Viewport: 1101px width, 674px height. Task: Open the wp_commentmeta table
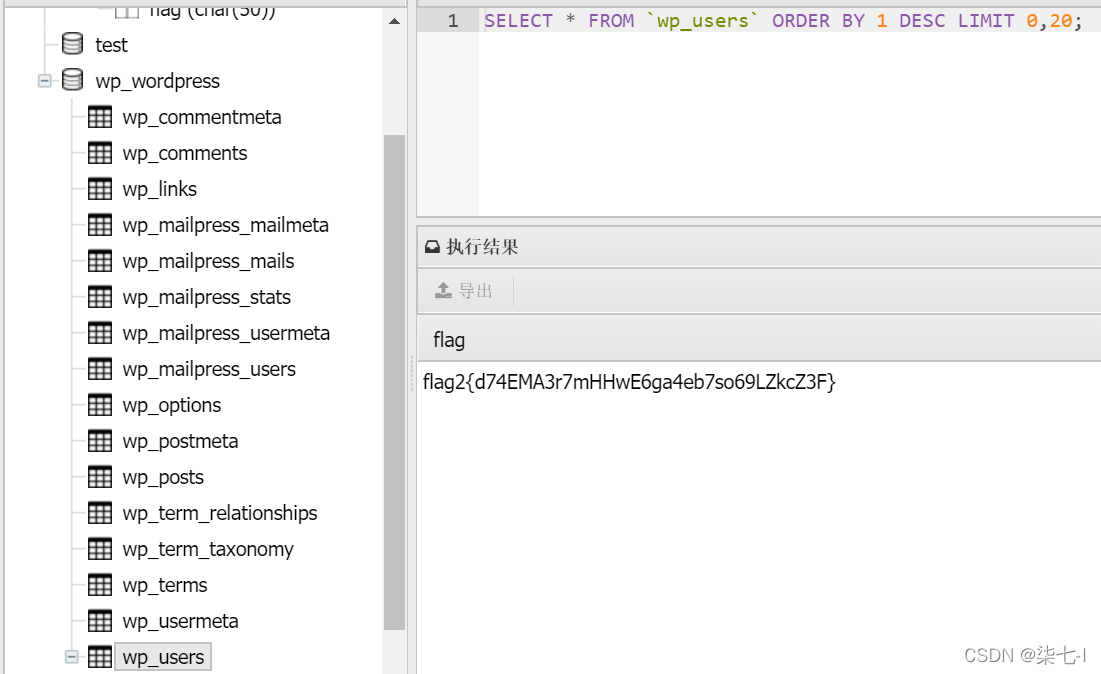[202, 117]
